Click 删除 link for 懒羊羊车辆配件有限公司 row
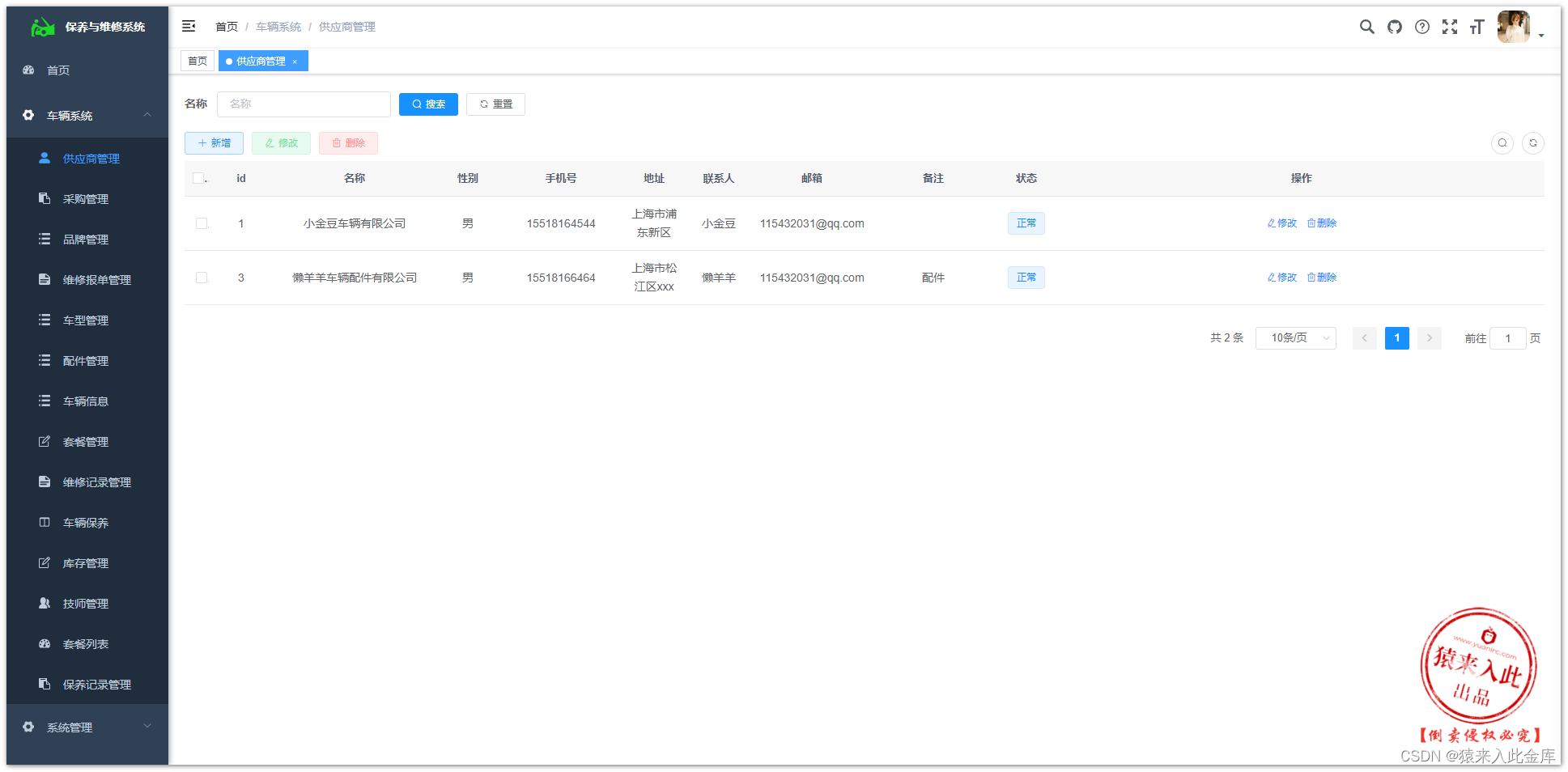Viewport: 1568px width, 772px height. click(1322, 278)
